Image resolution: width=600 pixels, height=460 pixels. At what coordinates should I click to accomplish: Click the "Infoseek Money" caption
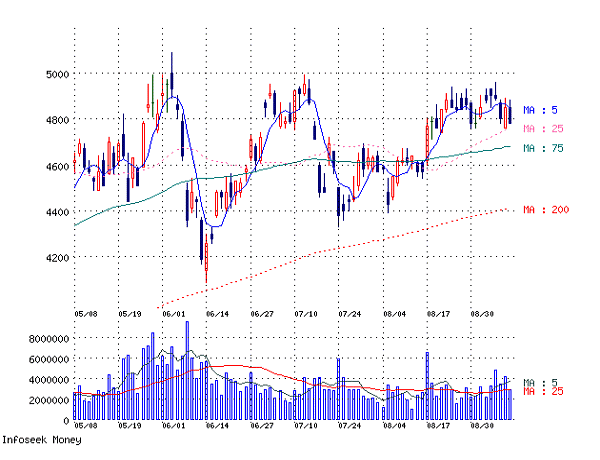tap(42, 440)
